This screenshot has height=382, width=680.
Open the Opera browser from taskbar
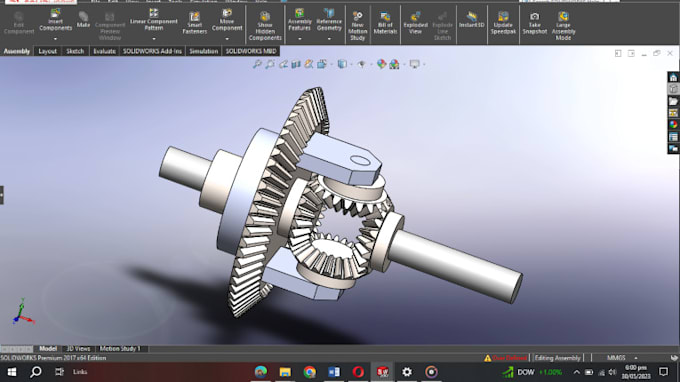[358, 372]
